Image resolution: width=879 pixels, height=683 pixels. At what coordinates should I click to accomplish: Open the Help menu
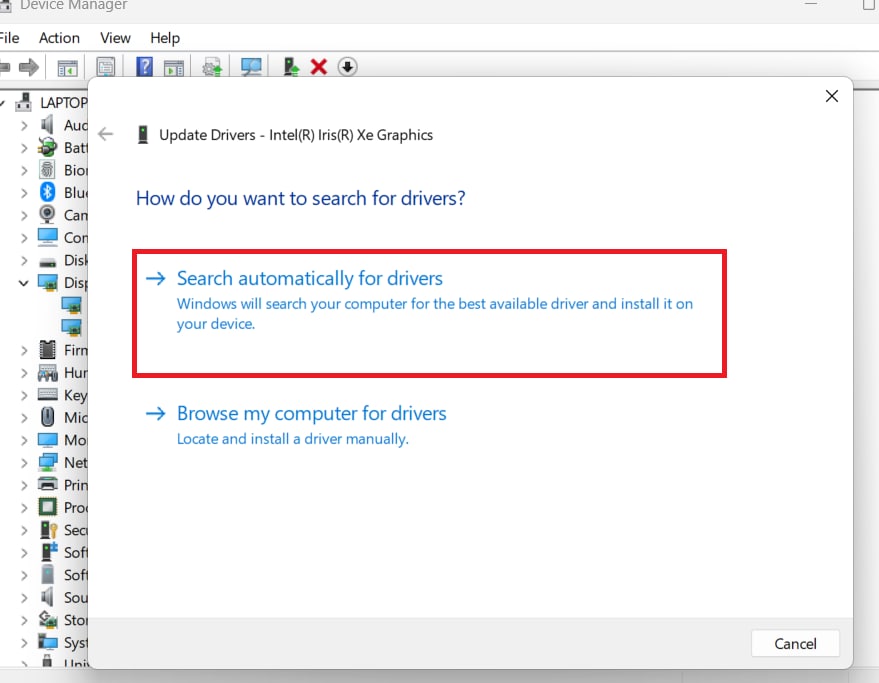[165, 38]
